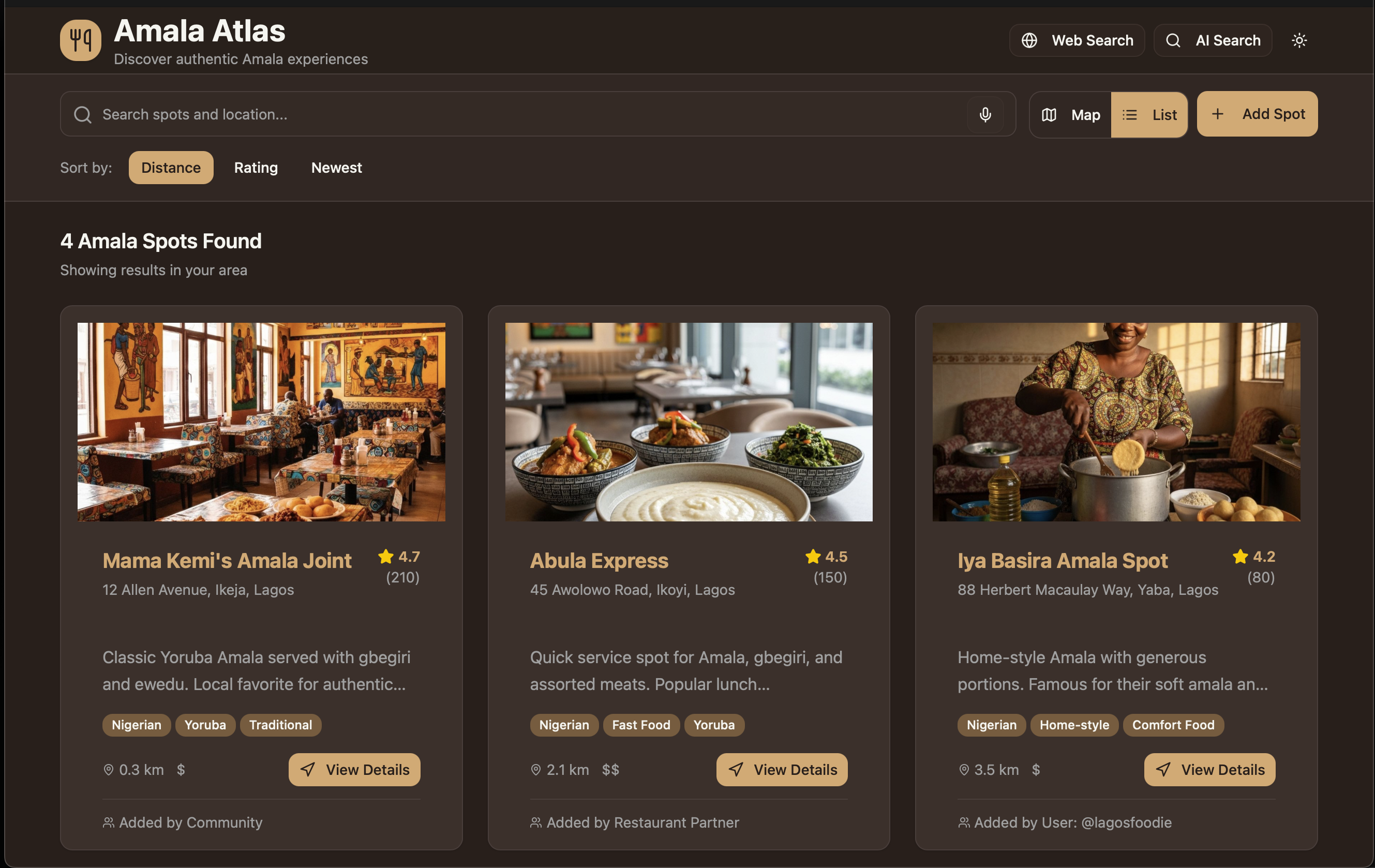Click the magnifier icon in search bar
This screenshot has height=868, width=1375.
(83, 114)
